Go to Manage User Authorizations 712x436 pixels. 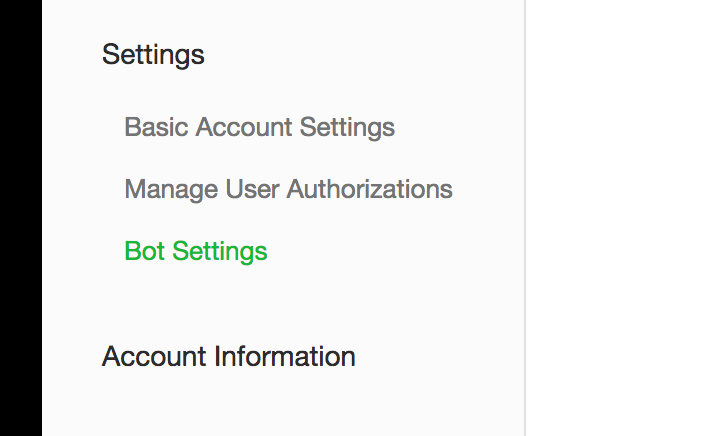point(288,189)
